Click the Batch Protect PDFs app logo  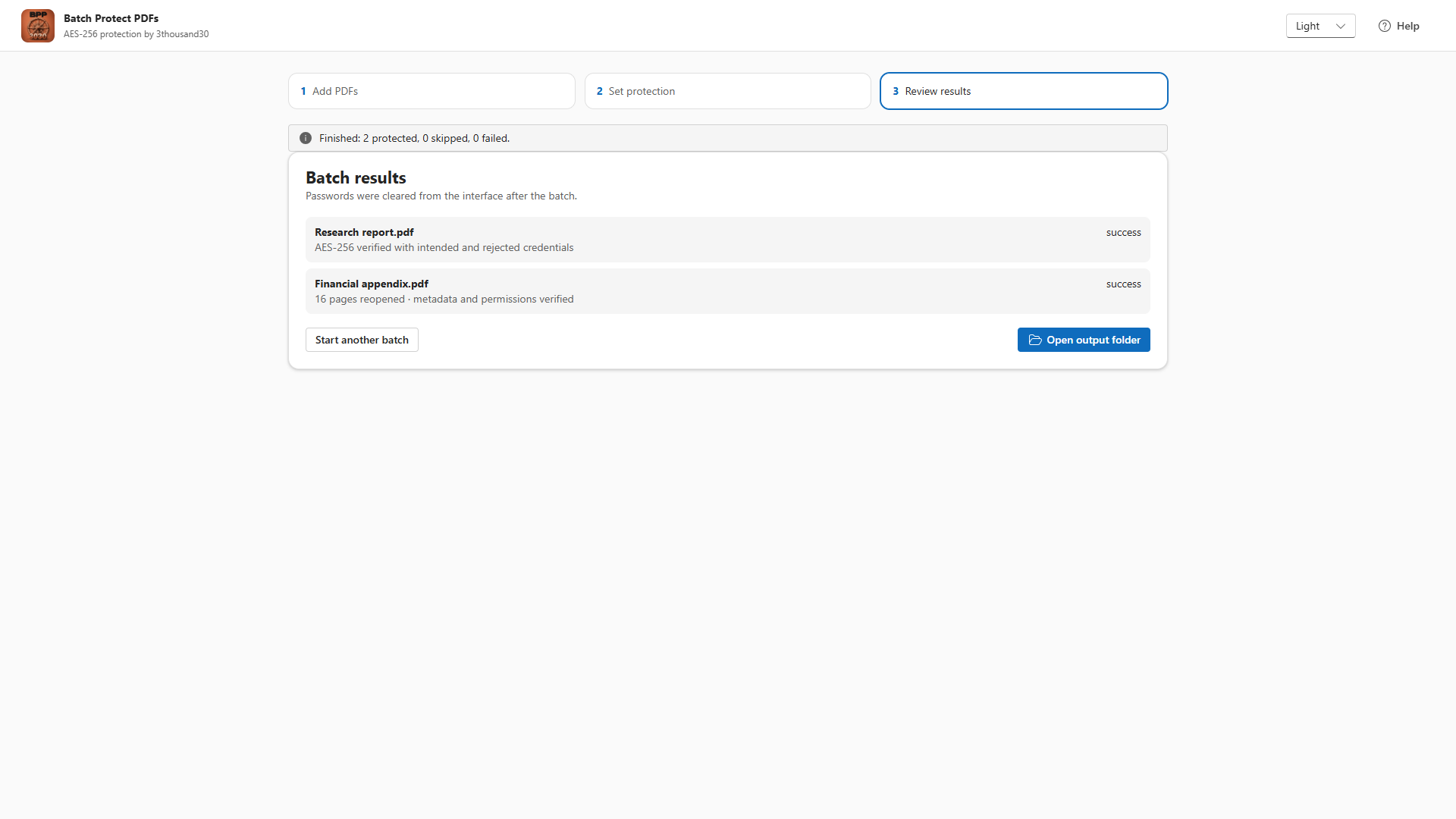(x=38, y=26)
